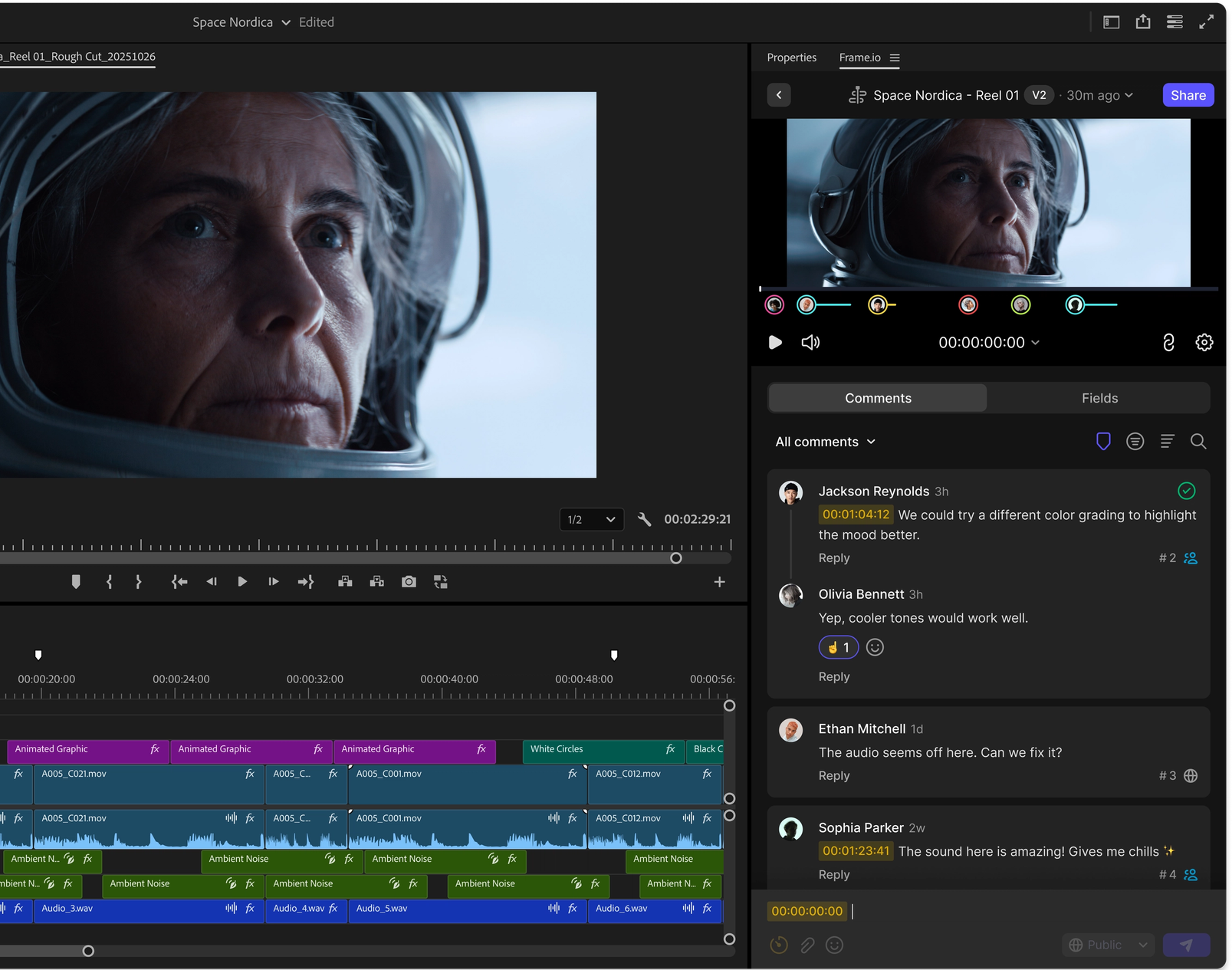
Task: Click the blue Share button
Action: (1188, 95)
